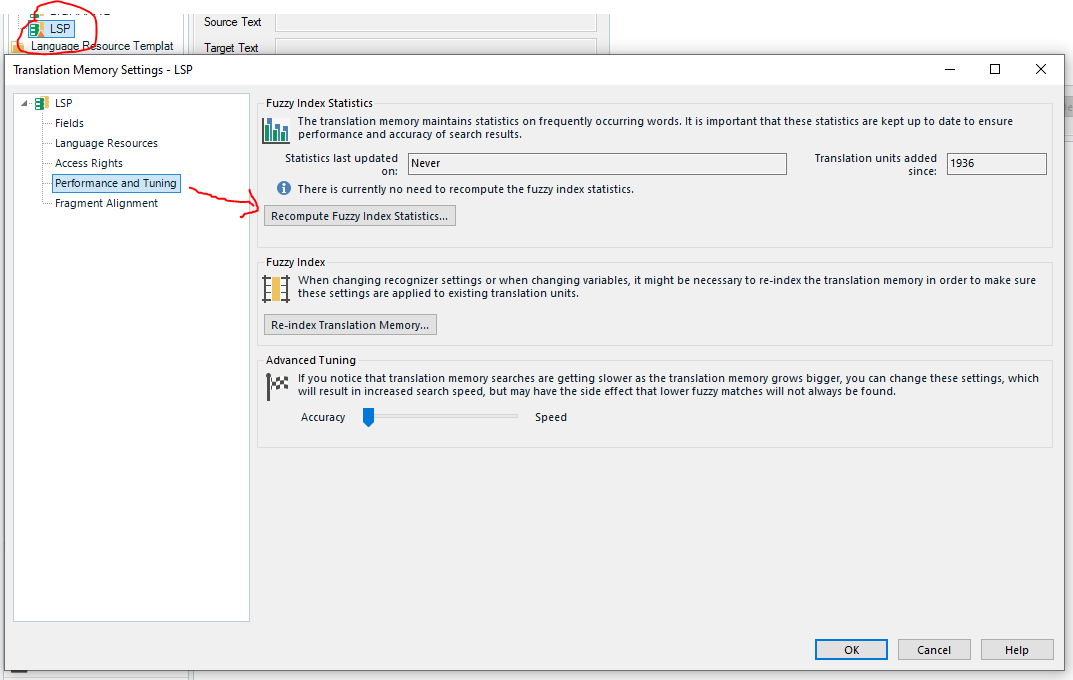Click the Source Text field in background window
1073x680 pixels.
[435, 23]
